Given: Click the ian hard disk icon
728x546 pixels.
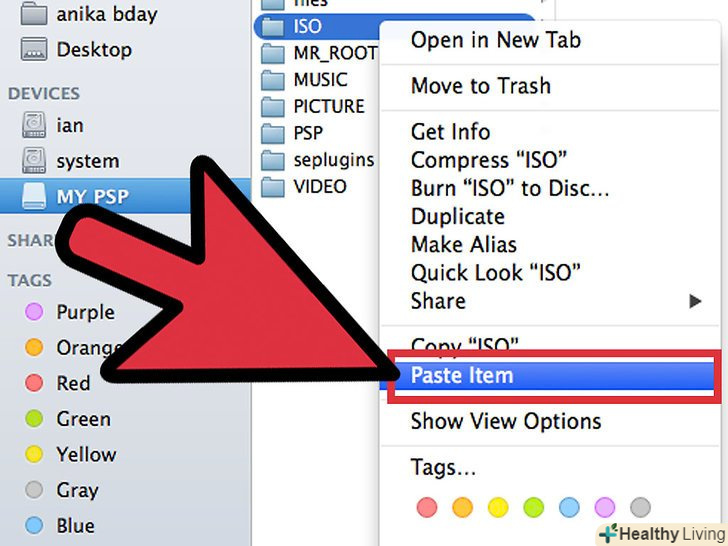Looking at the screenshot, I should pyautogui.click(x=34, y=125).
